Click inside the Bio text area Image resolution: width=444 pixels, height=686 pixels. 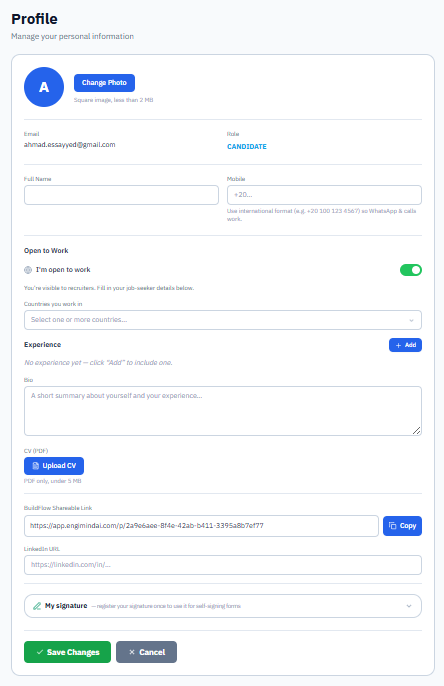click(223, 411)
